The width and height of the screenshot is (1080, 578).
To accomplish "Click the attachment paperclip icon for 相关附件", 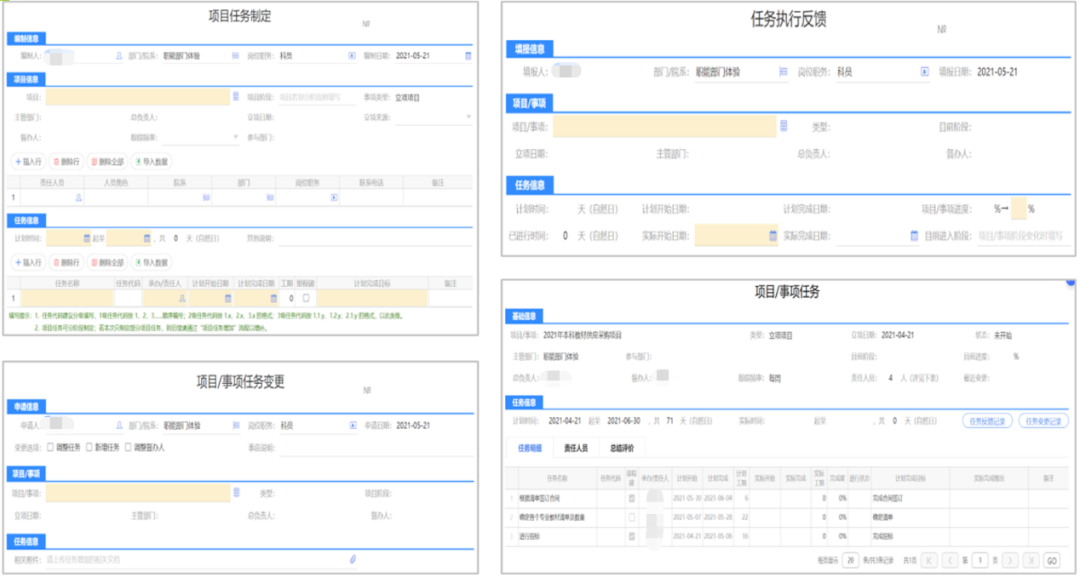I will pos(353,559).
